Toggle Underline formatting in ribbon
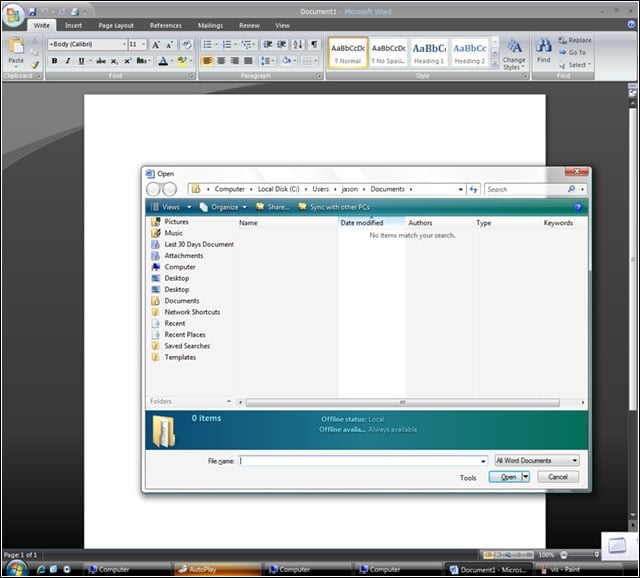This screenshot has width=640, height=578. [81, 61]
